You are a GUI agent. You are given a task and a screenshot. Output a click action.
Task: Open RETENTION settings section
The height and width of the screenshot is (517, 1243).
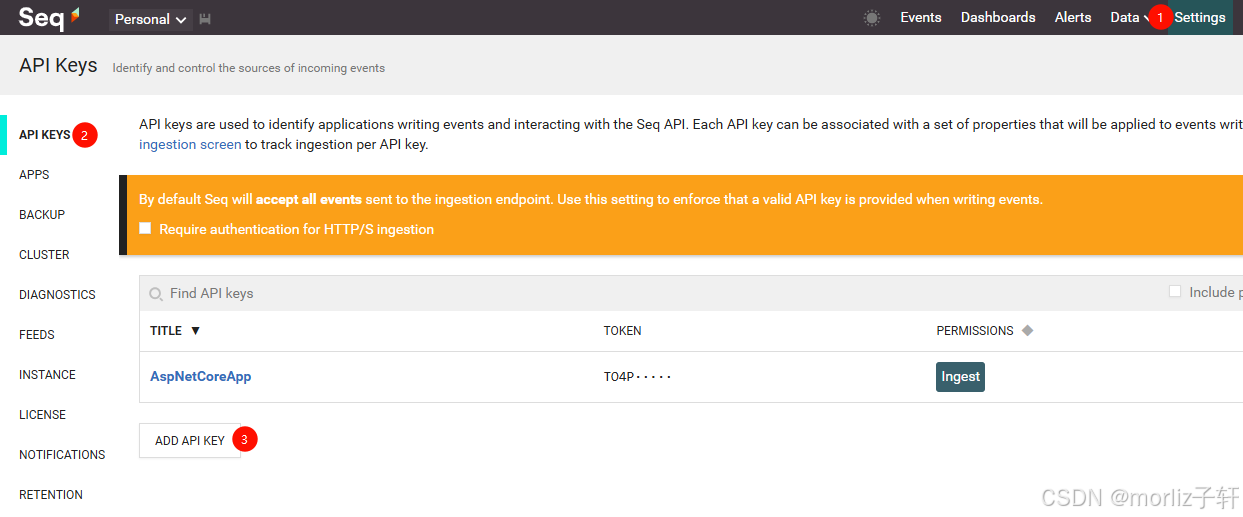[51, 495]
